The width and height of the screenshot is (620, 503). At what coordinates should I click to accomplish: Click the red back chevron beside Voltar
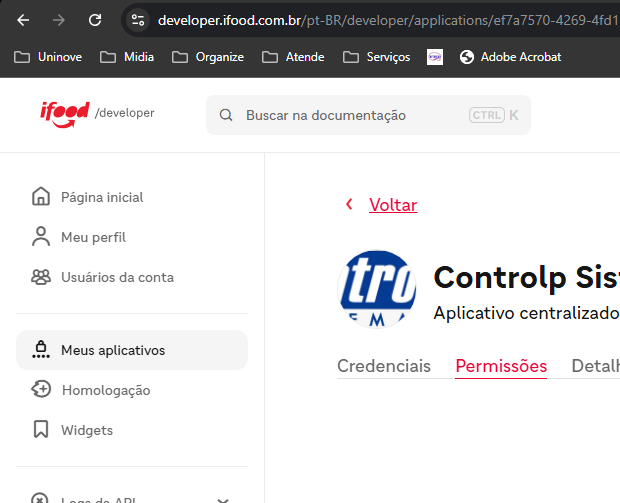349,204
